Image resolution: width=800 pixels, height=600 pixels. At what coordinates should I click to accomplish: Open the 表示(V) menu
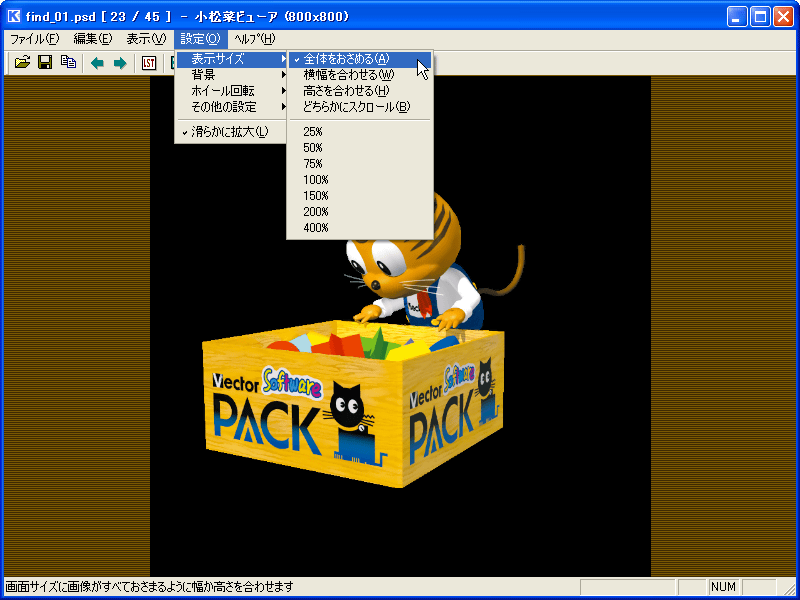point(146,39)
